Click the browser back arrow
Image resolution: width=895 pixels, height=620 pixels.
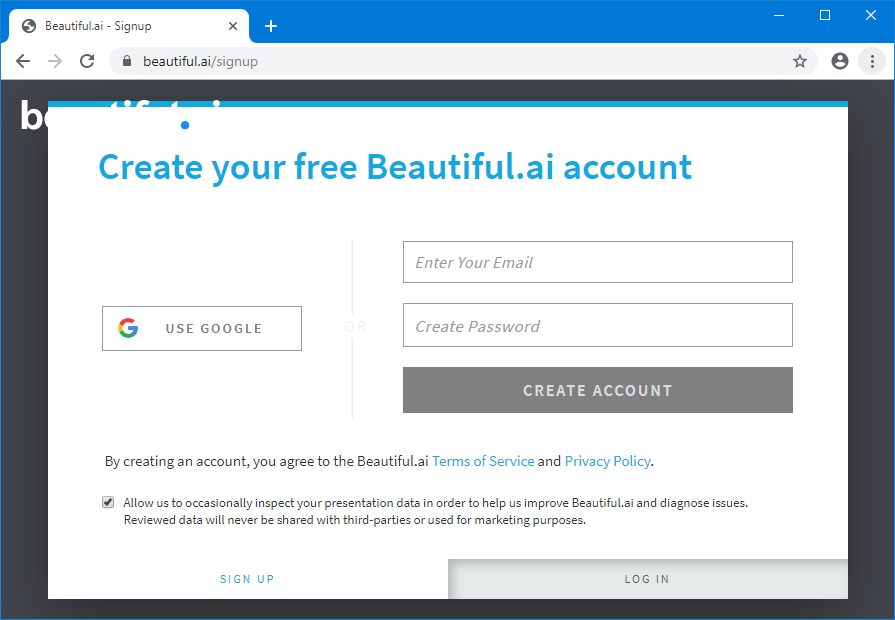(23, 61)
